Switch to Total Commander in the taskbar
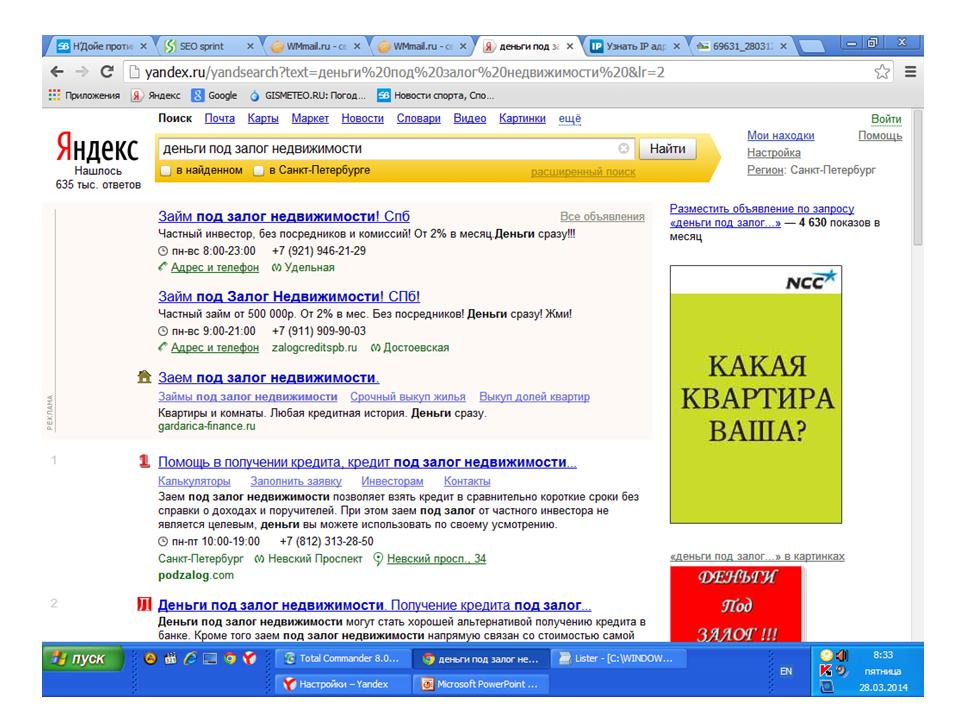The height and width of the screenshot is (720, 960). tap(342, 658)
